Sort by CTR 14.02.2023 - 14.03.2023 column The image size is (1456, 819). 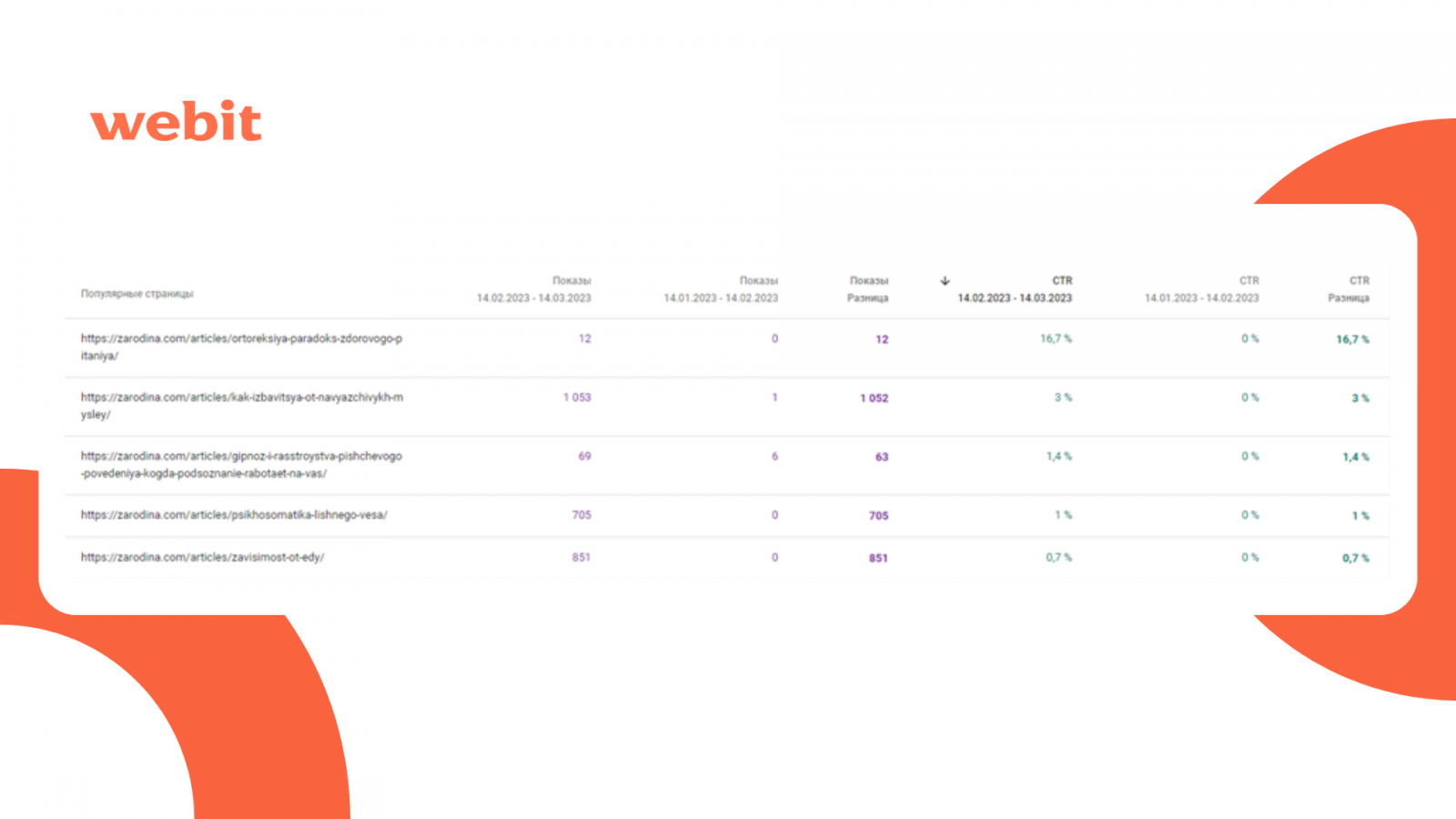(1015, 289)
